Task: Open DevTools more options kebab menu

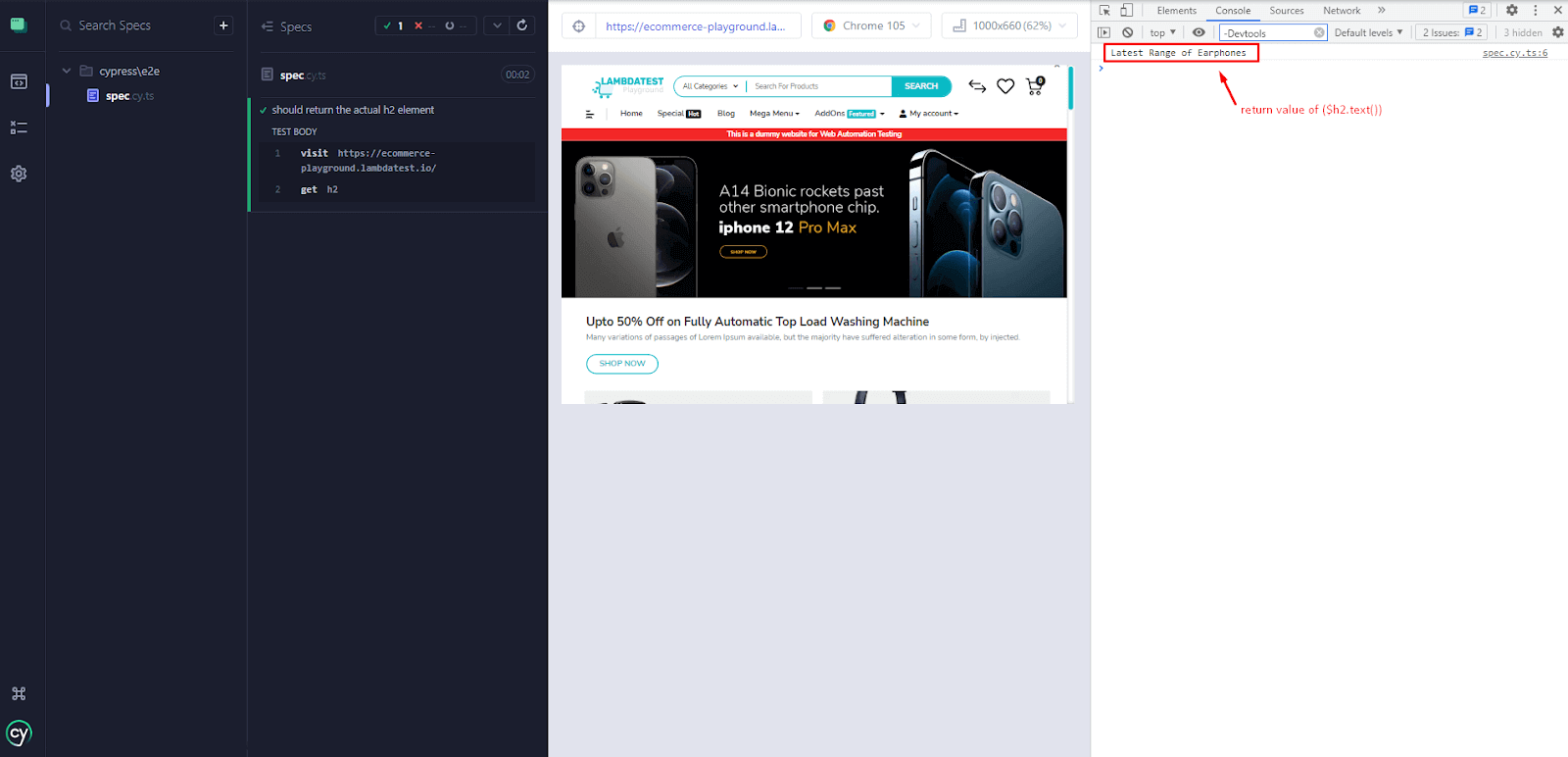Action: (x=1536, y=10)
